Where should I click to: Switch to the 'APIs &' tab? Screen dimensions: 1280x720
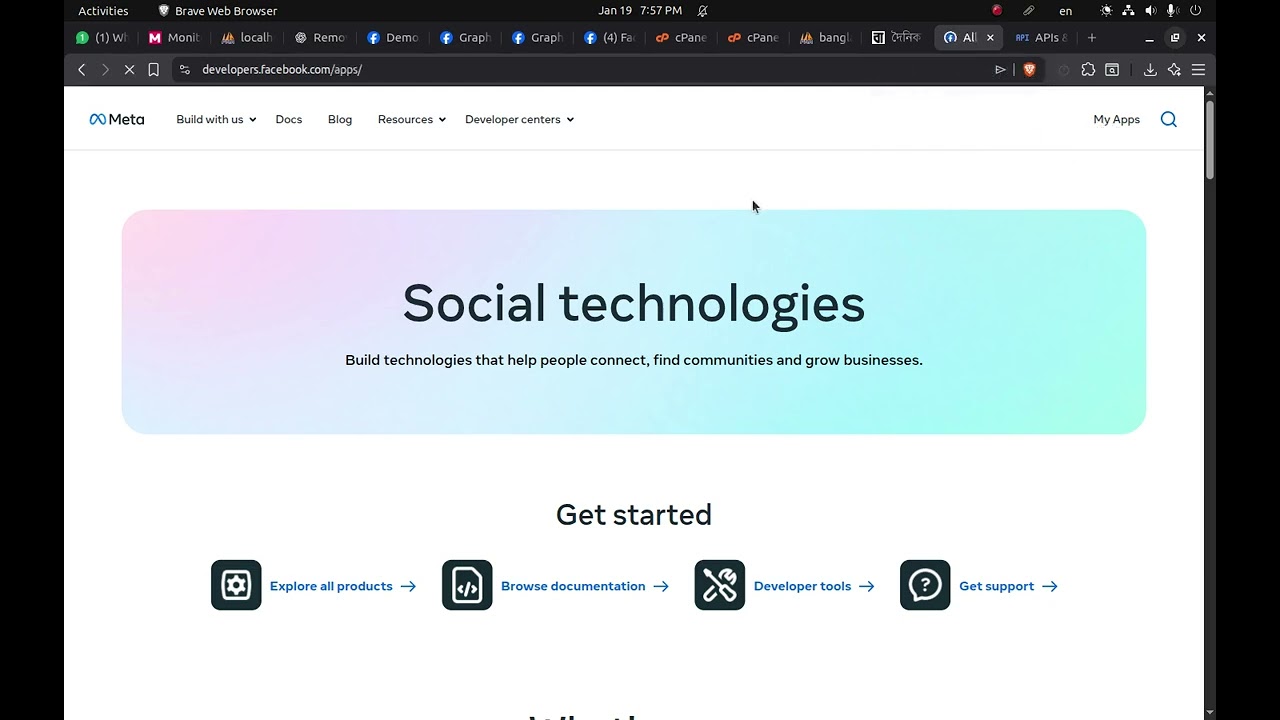[x=1042, y=38]
